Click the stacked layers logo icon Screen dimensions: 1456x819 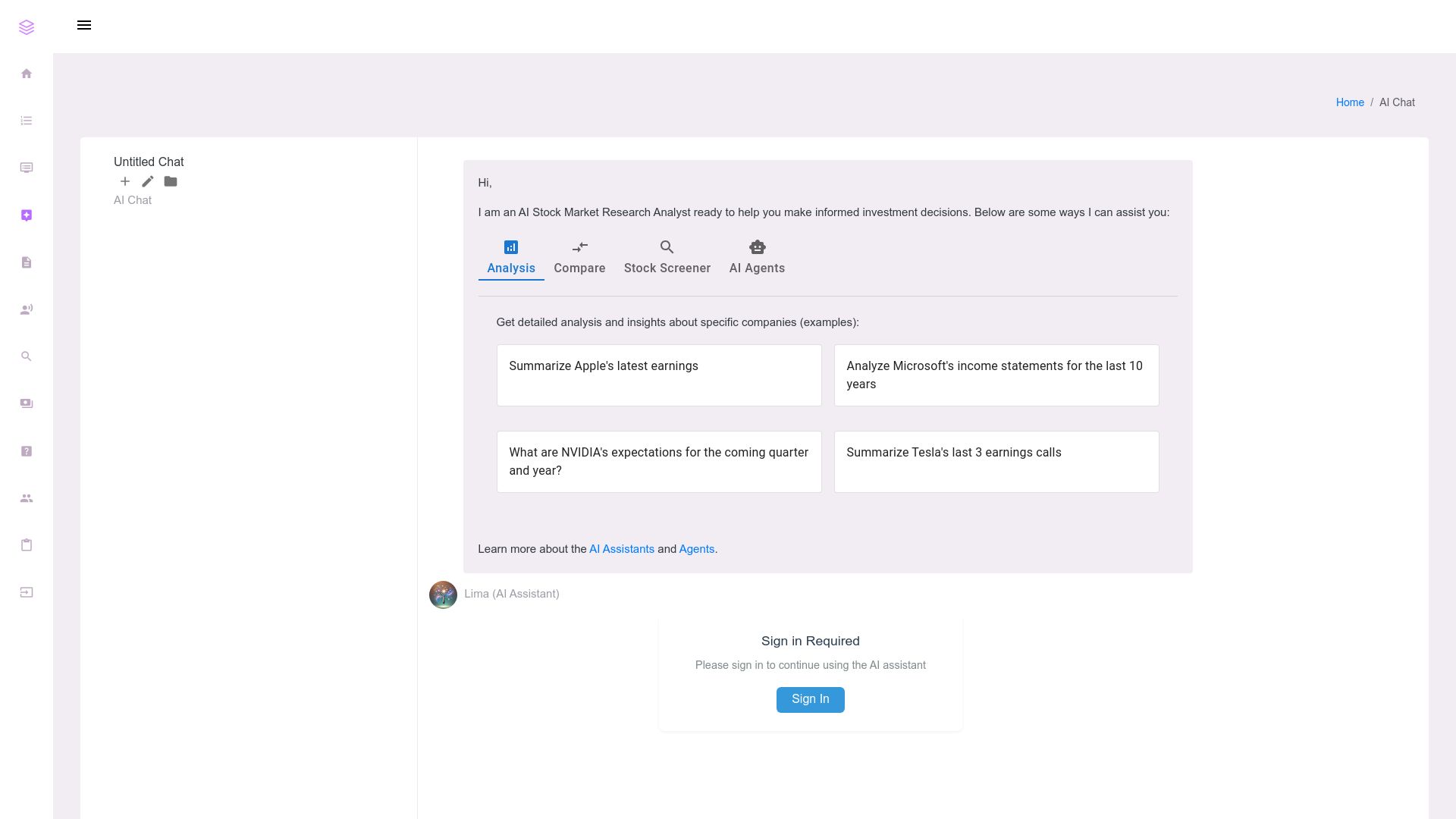[27, 27]
